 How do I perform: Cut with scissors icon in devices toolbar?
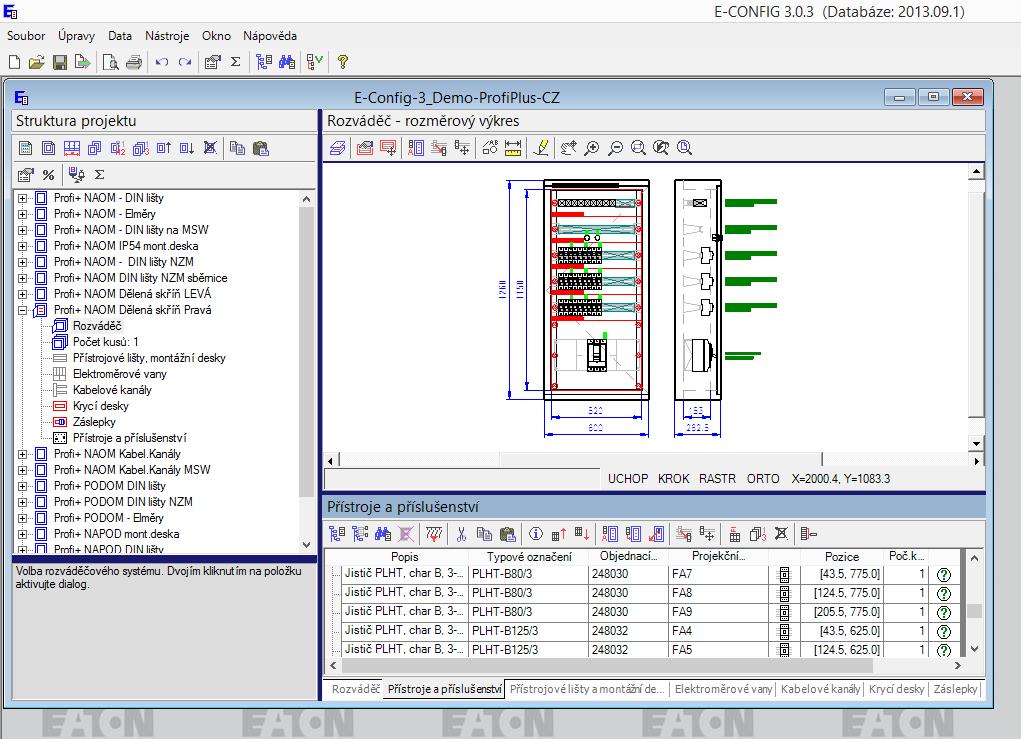coord(461,534)
